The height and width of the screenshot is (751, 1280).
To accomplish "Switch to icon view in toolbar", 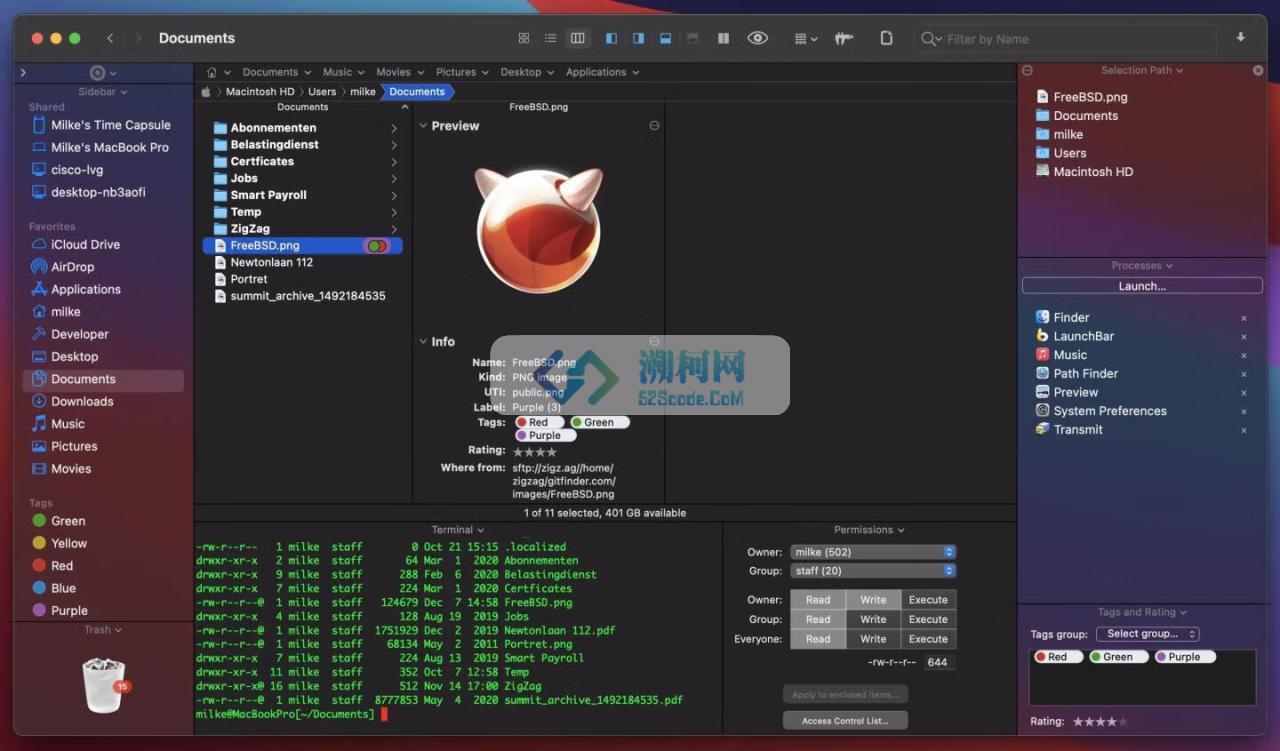I will [523, 38].
